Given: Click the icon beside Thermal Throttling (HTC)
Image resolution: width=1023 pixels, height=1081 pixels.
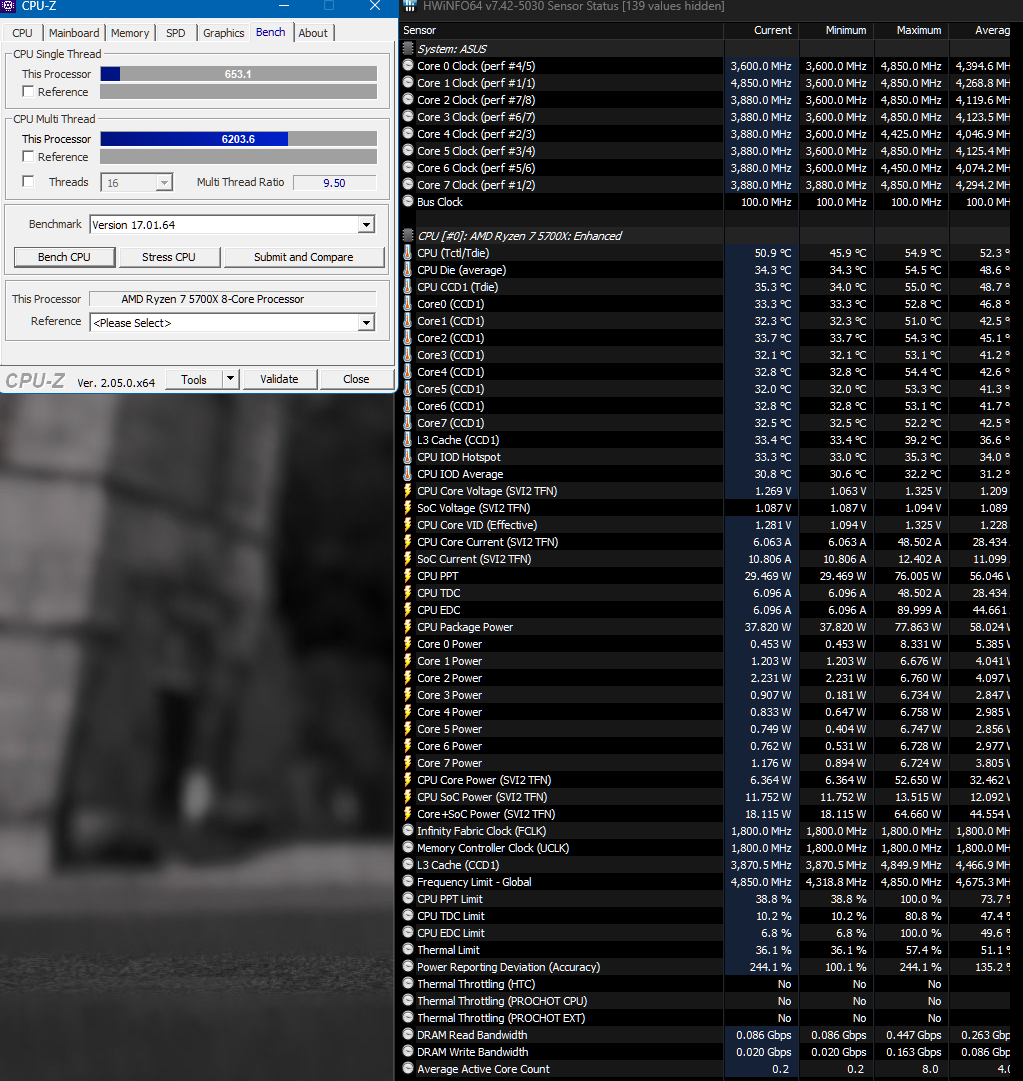Looking at the screenshot, I should click(408, 983).
